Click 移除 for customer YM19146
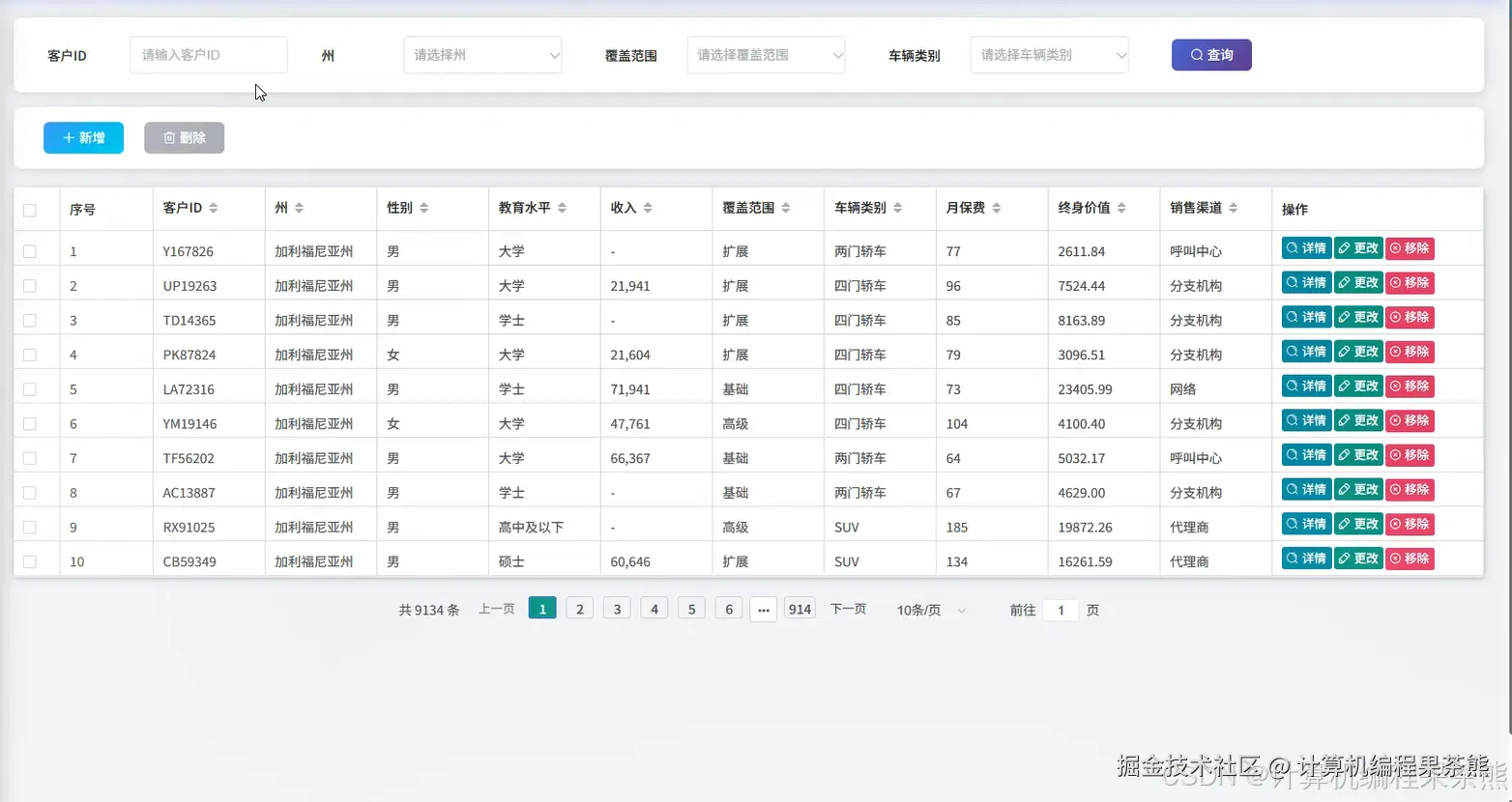1512x802 pixels. [x=1410, y=420]
